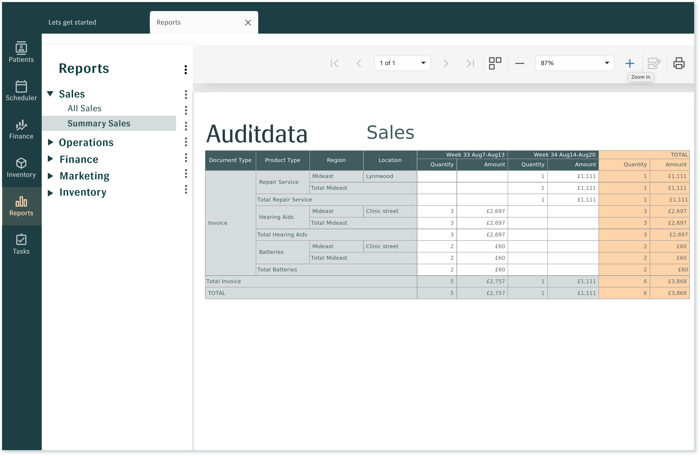Click the Auditdata report title
700x456 pixels.
click(x=257, y=134)
